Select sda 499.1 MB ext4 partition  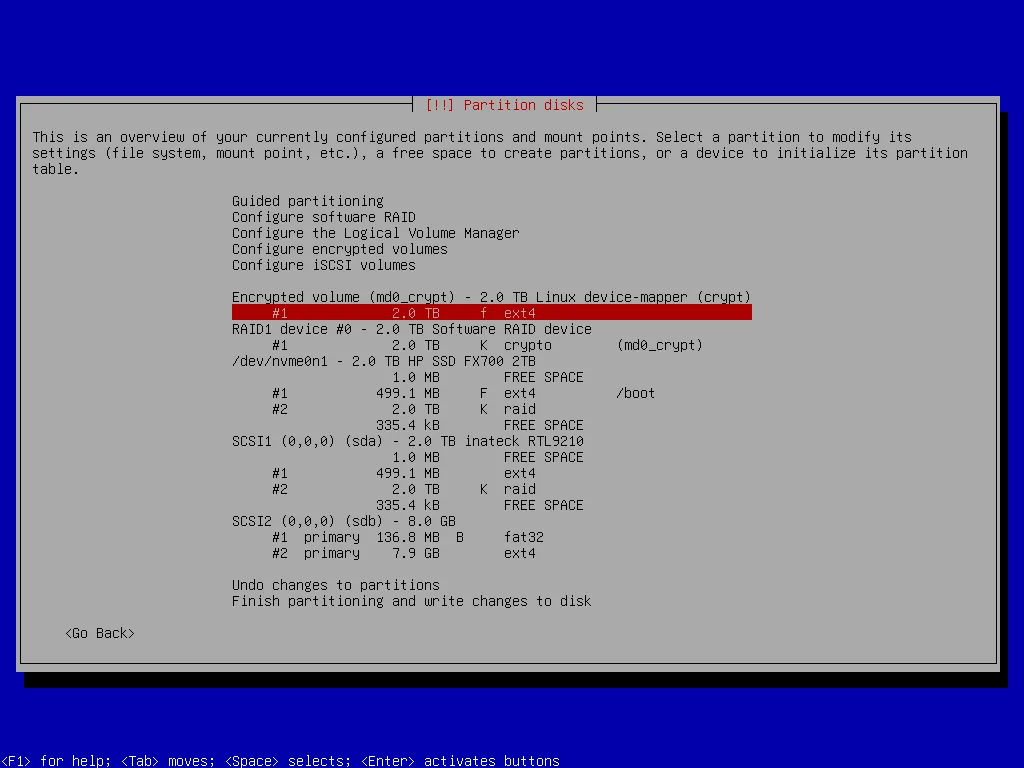(403, 473)
